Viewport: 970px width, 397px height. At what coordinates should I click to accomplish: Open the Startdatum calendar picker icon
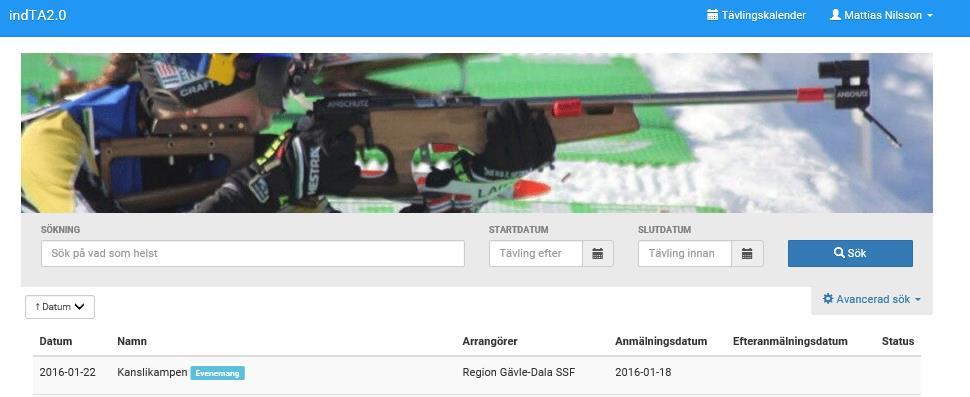tap(598, 254)
